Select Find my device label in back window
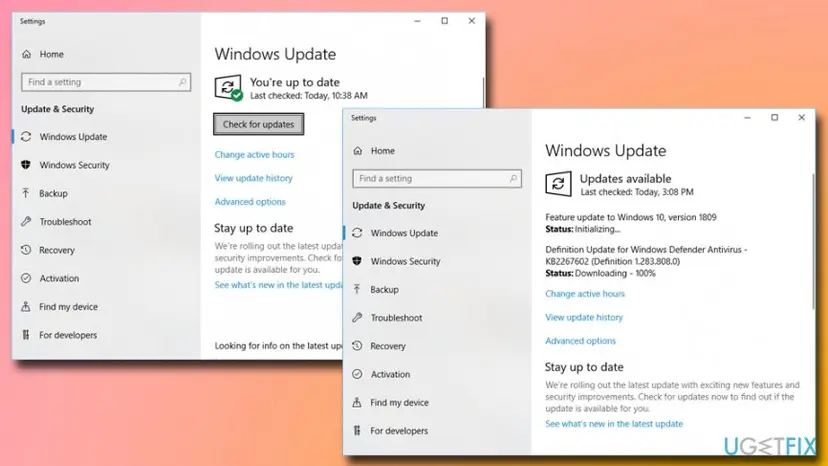Screen dimensions: 828x466 [x=69, y=306]
